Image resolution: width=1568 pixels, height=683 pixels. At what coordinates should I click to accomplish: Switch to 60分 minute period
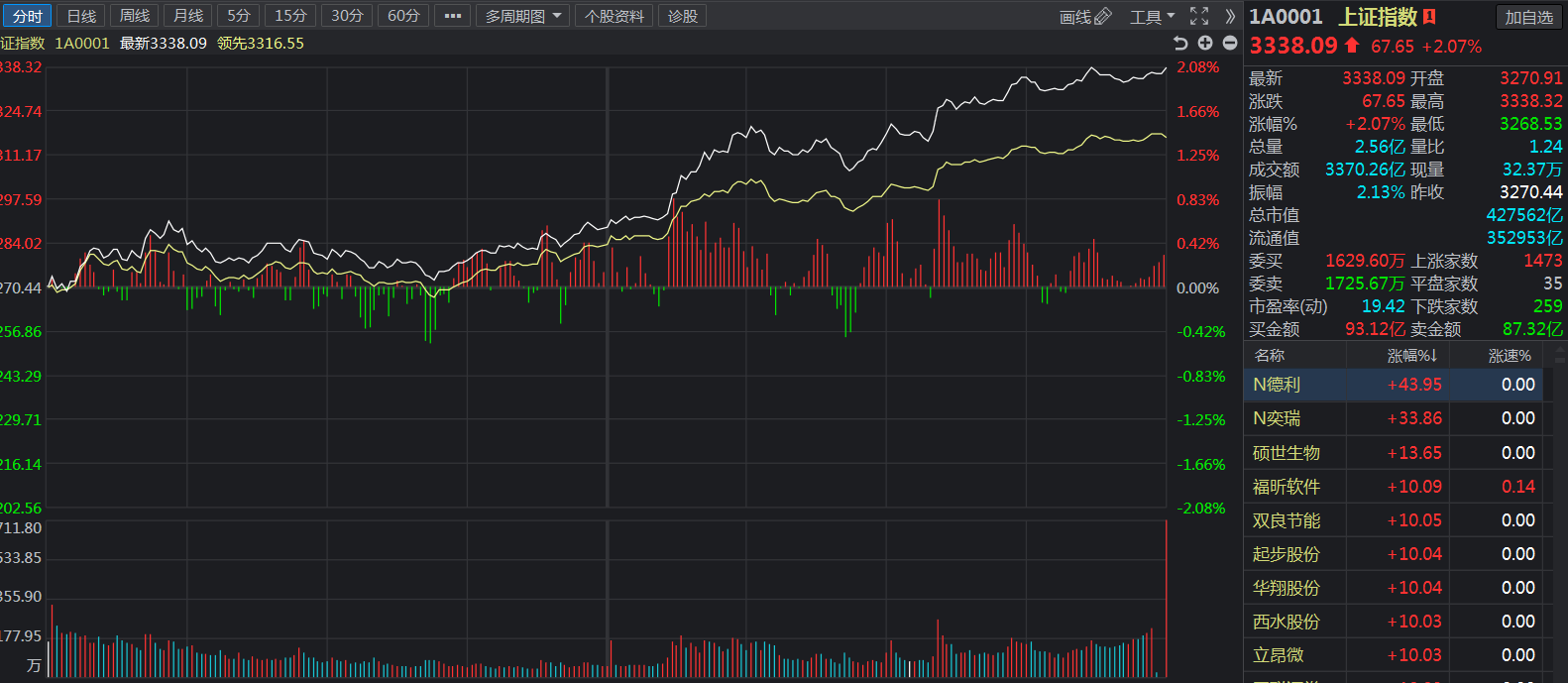403,16
